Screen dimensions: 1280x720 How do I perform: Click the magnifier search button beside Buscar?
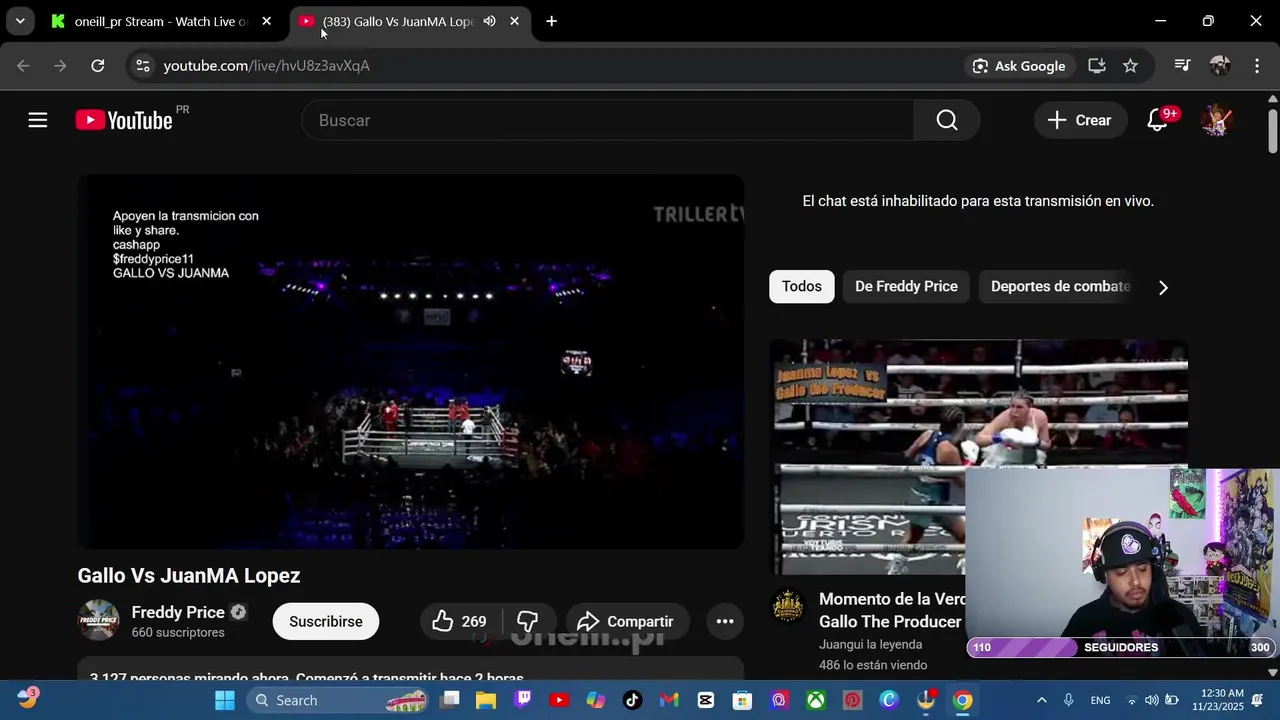(x=946, y=120)
